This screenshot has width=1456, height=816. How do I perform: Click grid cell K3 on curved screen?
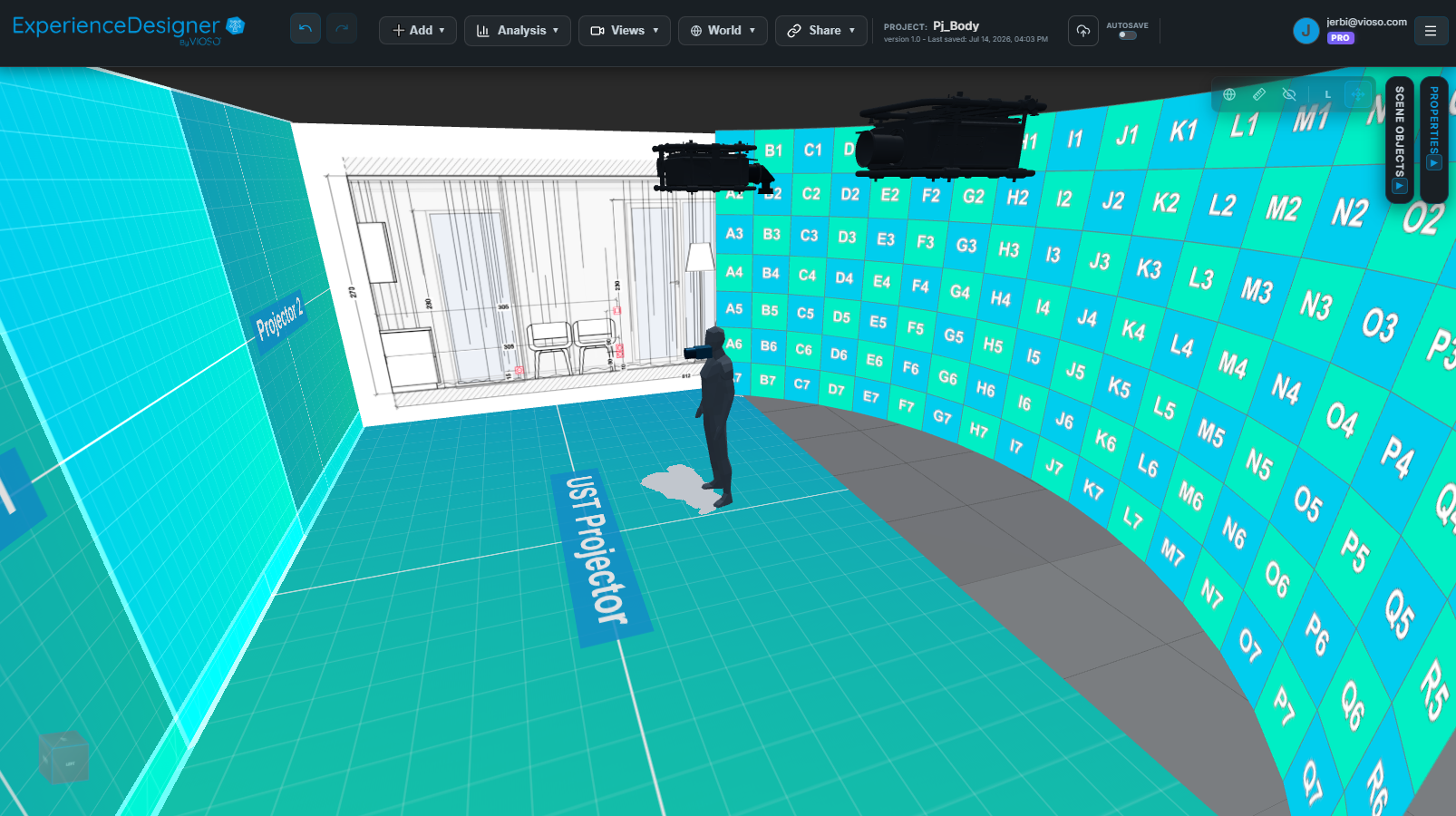coord(1149,269)
